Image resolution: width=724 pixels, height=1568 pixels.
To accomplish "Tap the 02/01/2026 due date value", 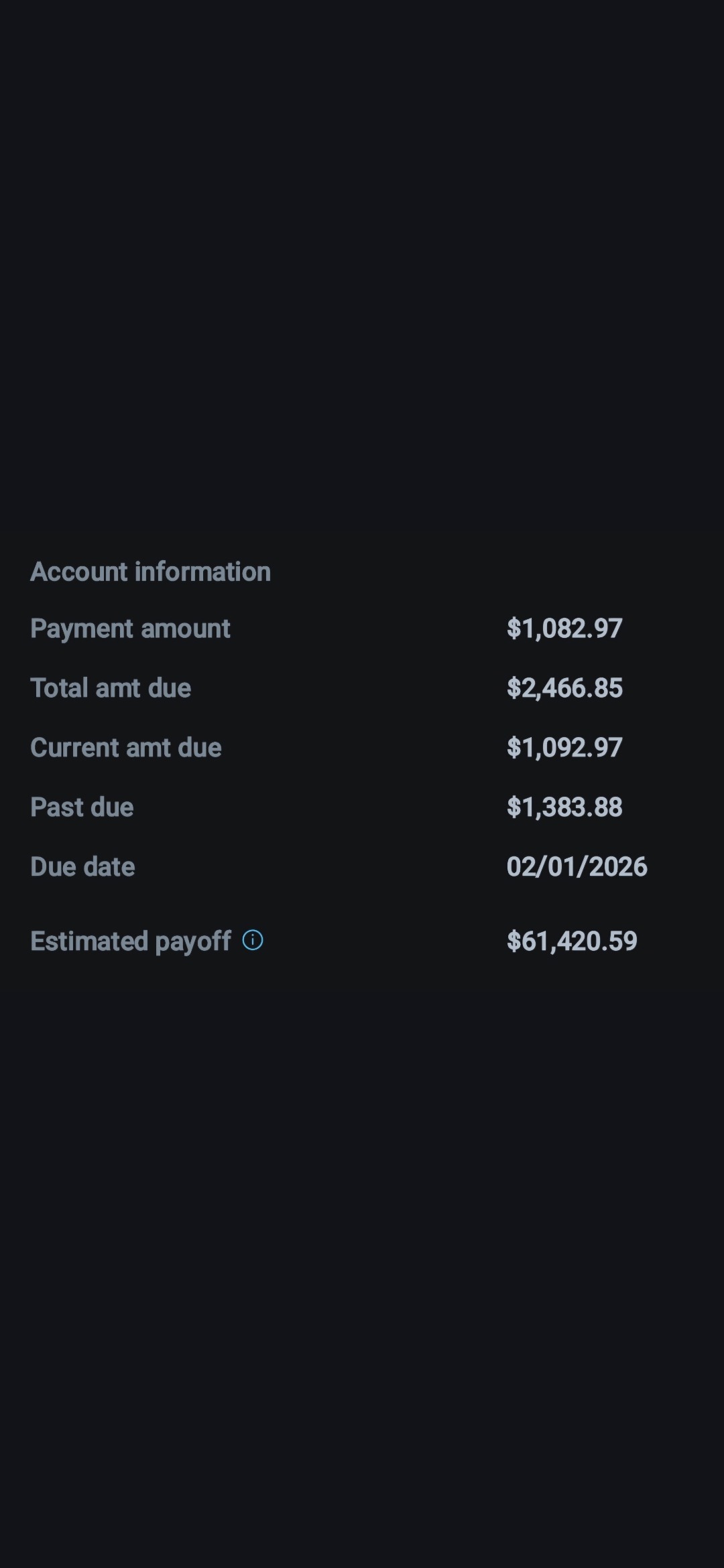I will click(x=577, y=867).
